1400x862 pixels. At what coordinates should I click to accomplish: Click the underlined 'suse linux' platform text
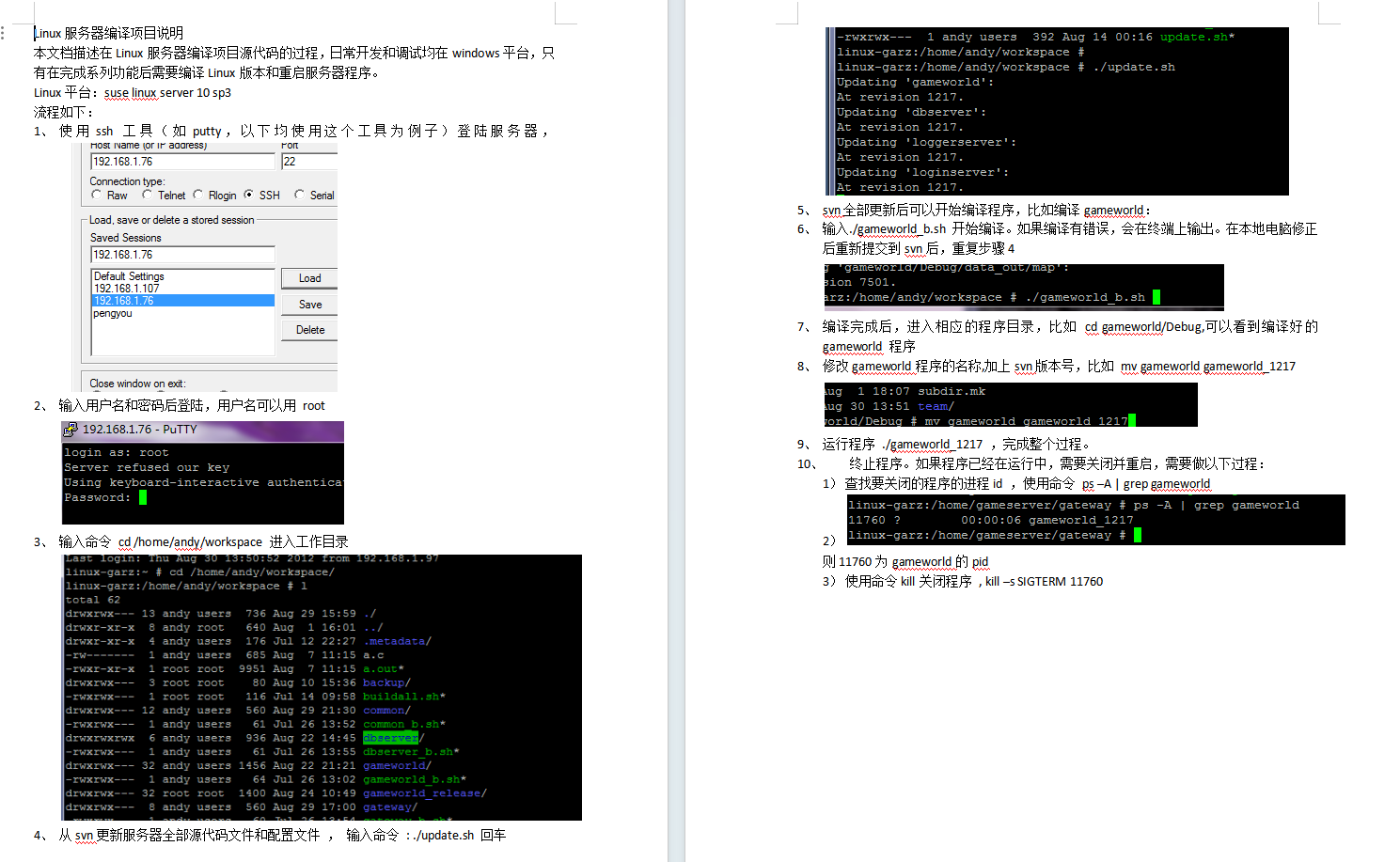tap(130, 92)
